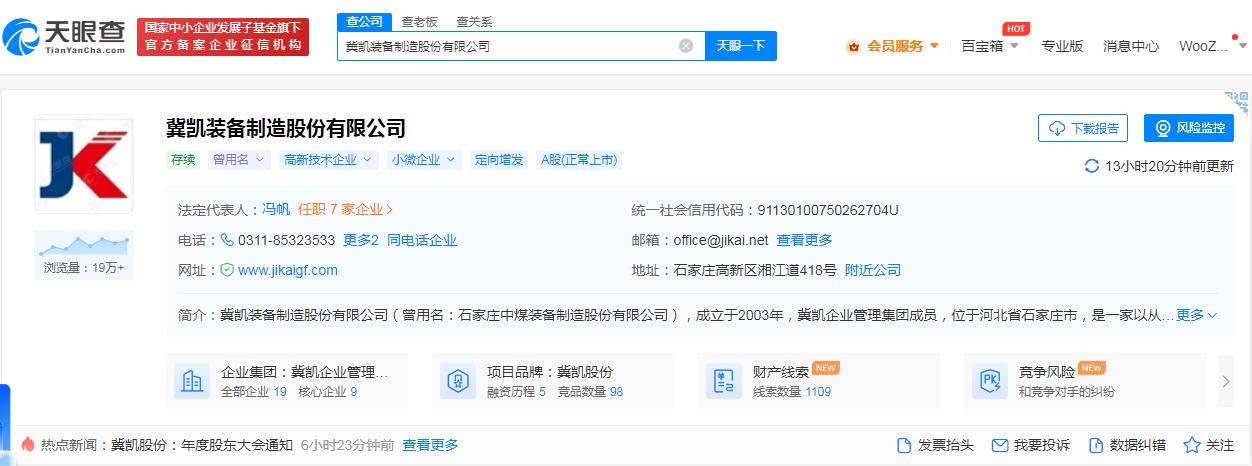Click the verified shield icon beside website
Screen dimensions: 1252x466
(x=227, y=270)
